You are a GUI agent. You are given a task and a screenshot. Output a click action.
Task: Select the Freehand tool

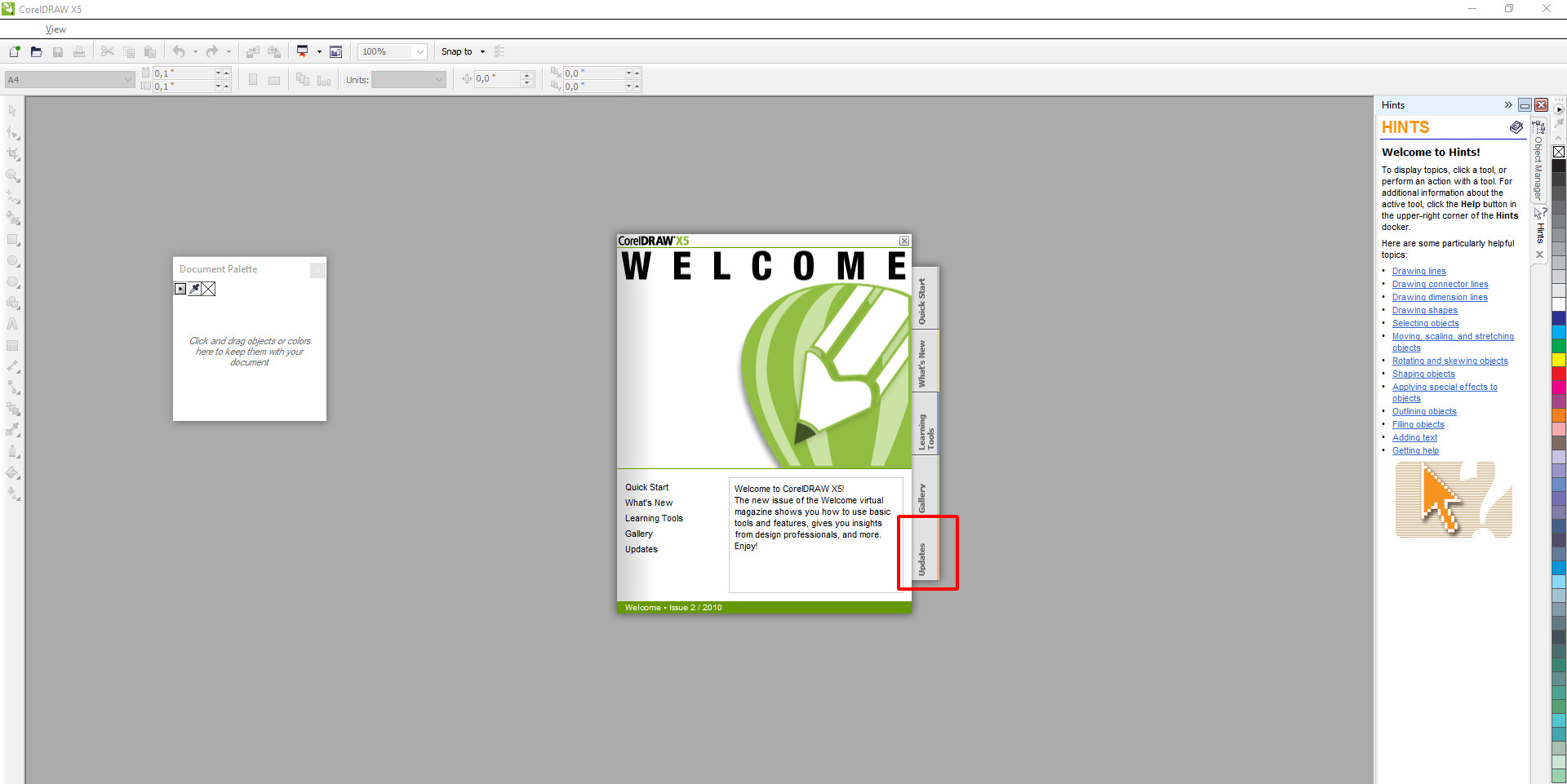pyautogui.click(x=13, y=197)
